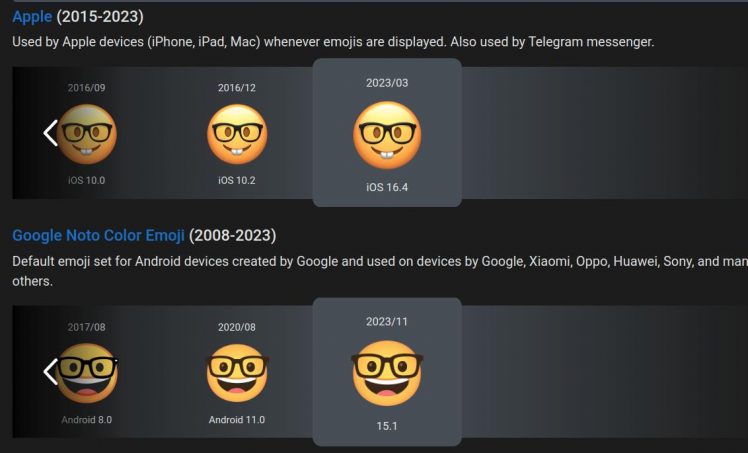Select the iOS 16.4 nerd face emoji
Viewport: 748px width, 453px height.
[x=387, y=135]
